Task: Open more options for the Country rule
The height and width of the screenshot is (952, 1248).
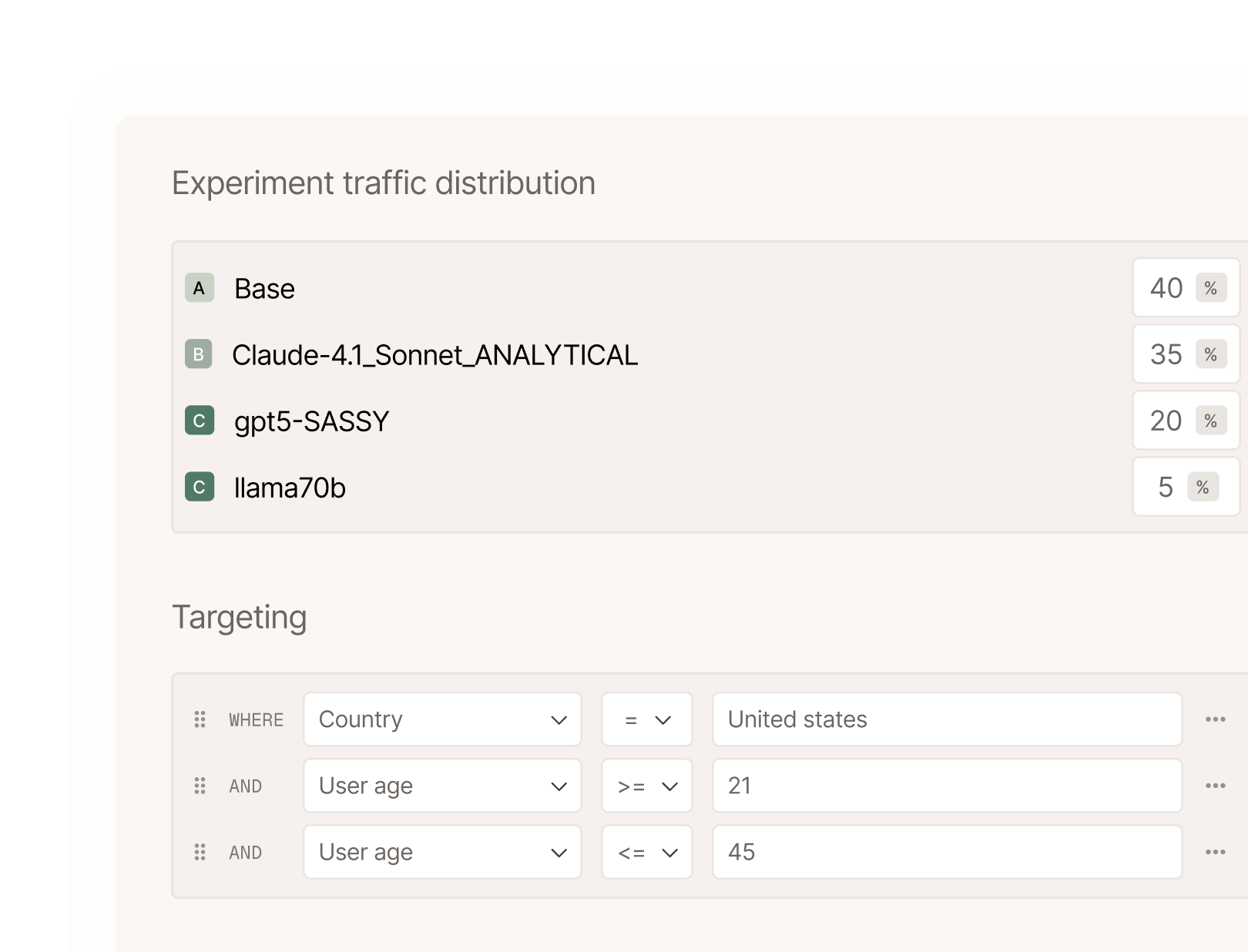Action: [1216, 719]
